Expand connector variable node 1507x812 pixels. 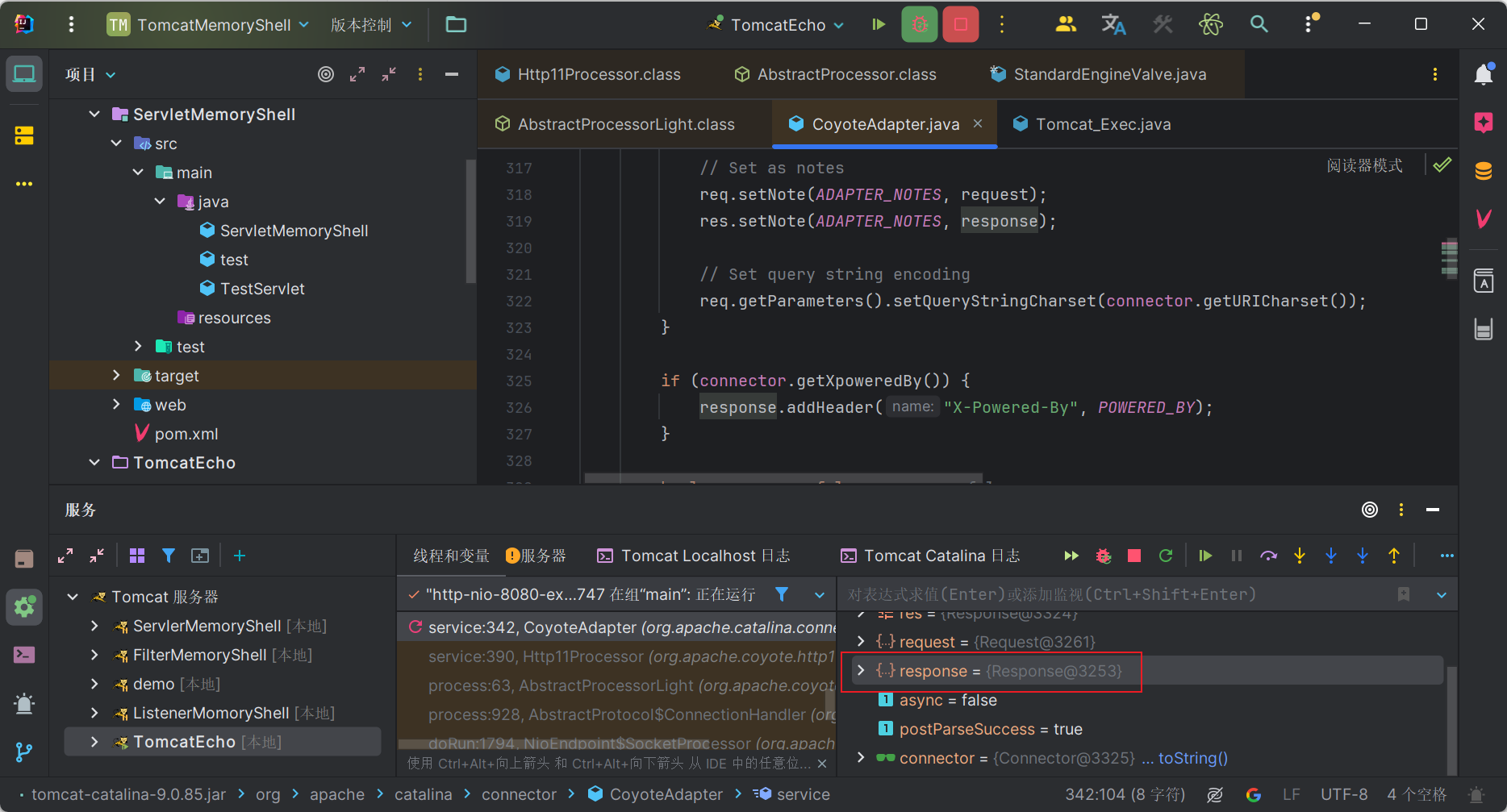[x=861, y=758]
